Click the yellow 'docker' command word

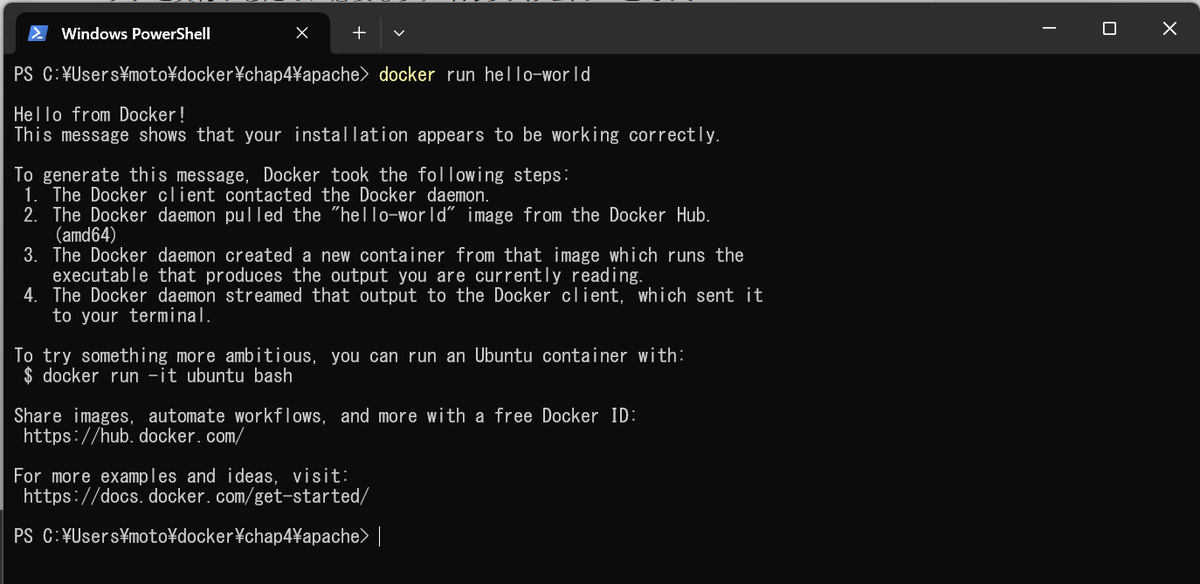[x=407, y=74]
